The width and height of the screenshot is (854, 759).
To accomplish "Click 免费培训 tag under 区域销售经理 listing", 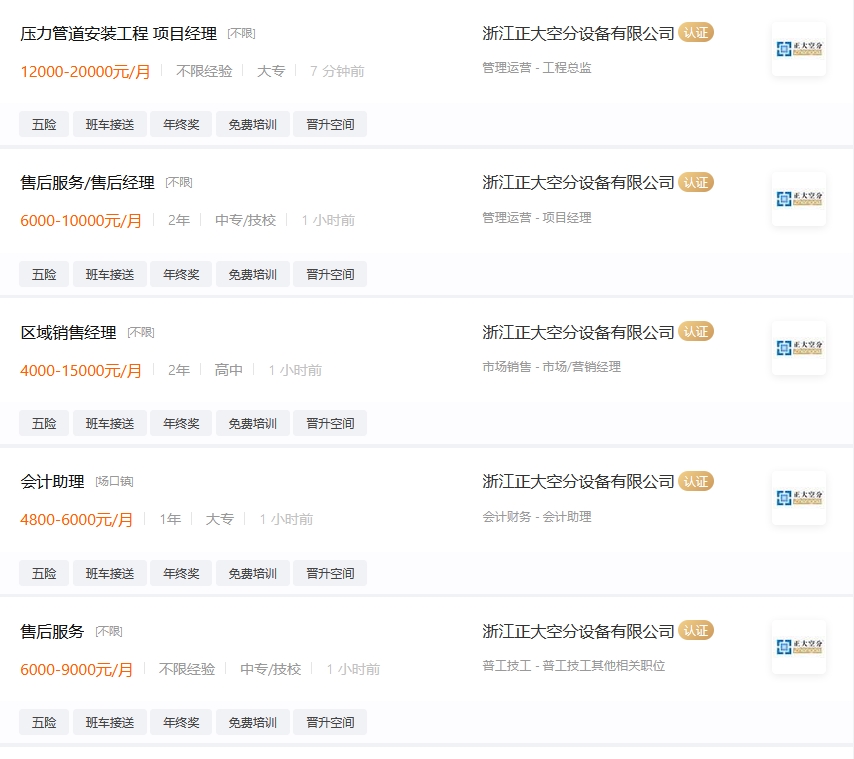I will pyautogui.click(x=253, y=424).
